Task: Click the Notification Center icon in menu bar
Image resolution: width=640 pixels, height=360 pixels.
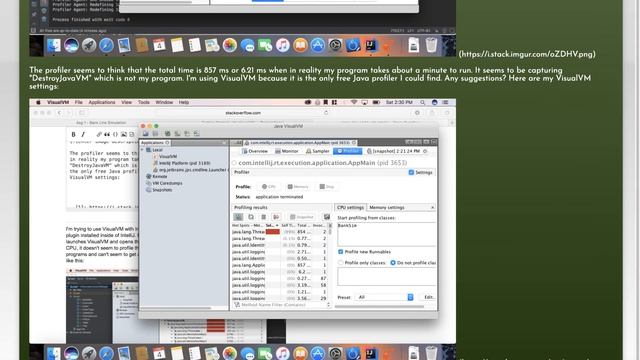Action: 445,102
